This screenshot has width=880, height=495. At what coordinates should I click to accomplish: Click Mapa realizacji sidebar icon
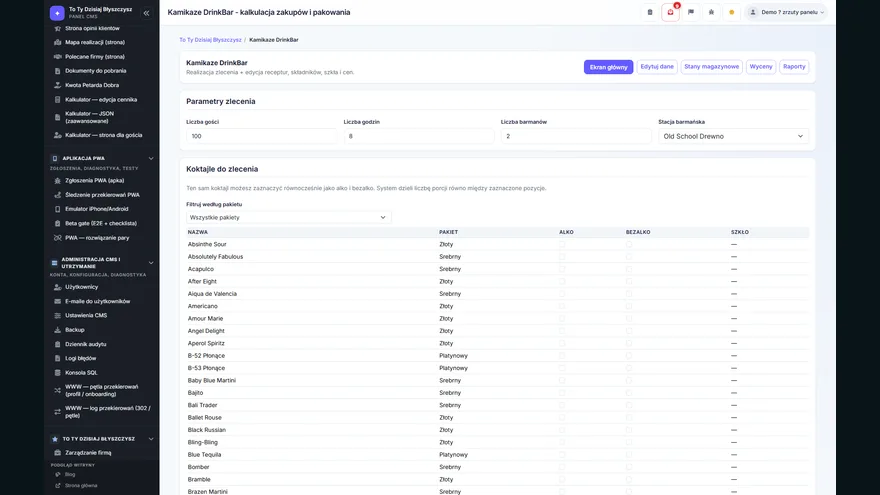(57, 42)
